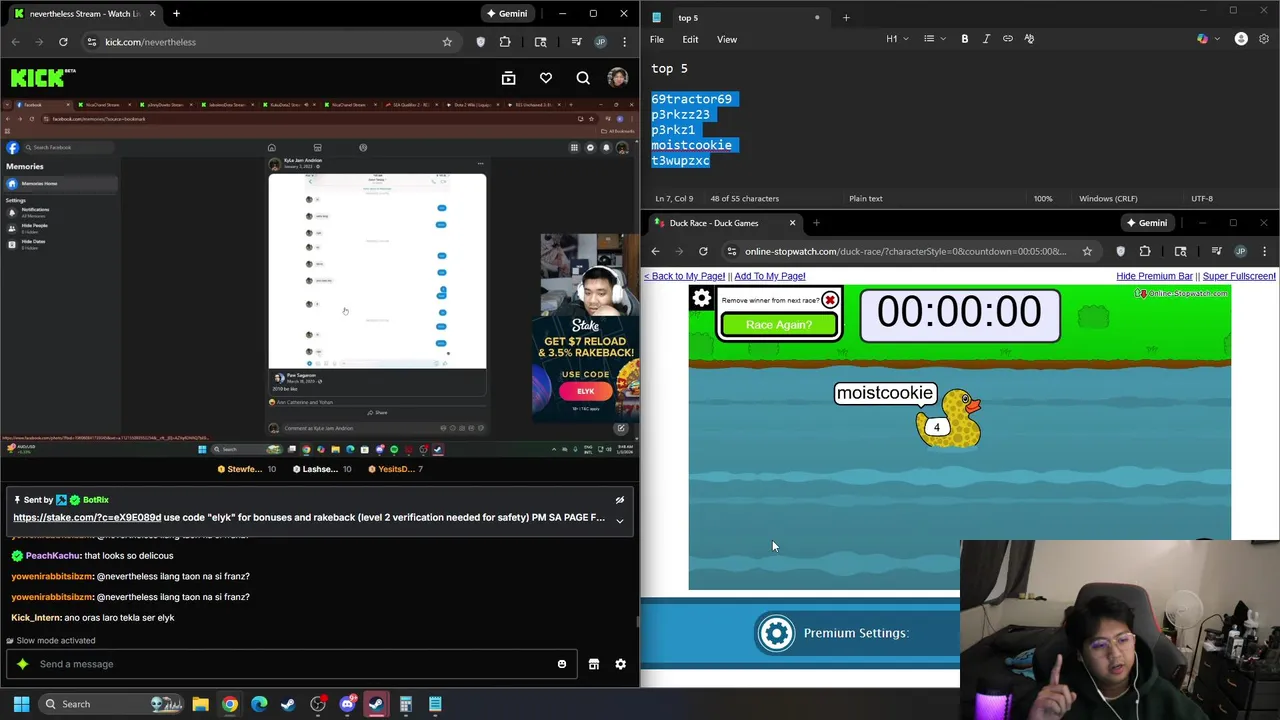Open Notepad settings gear

tap(1264, 39)
